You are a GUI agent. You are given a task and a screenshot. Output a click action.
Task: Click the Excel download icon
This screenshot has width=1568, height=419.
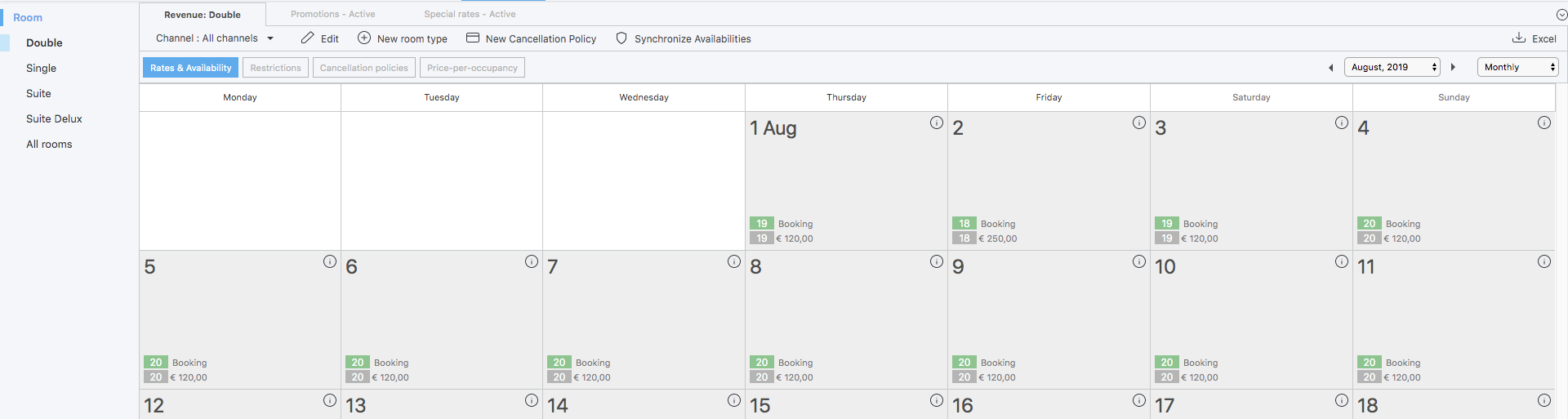[x=1519, y=38]
